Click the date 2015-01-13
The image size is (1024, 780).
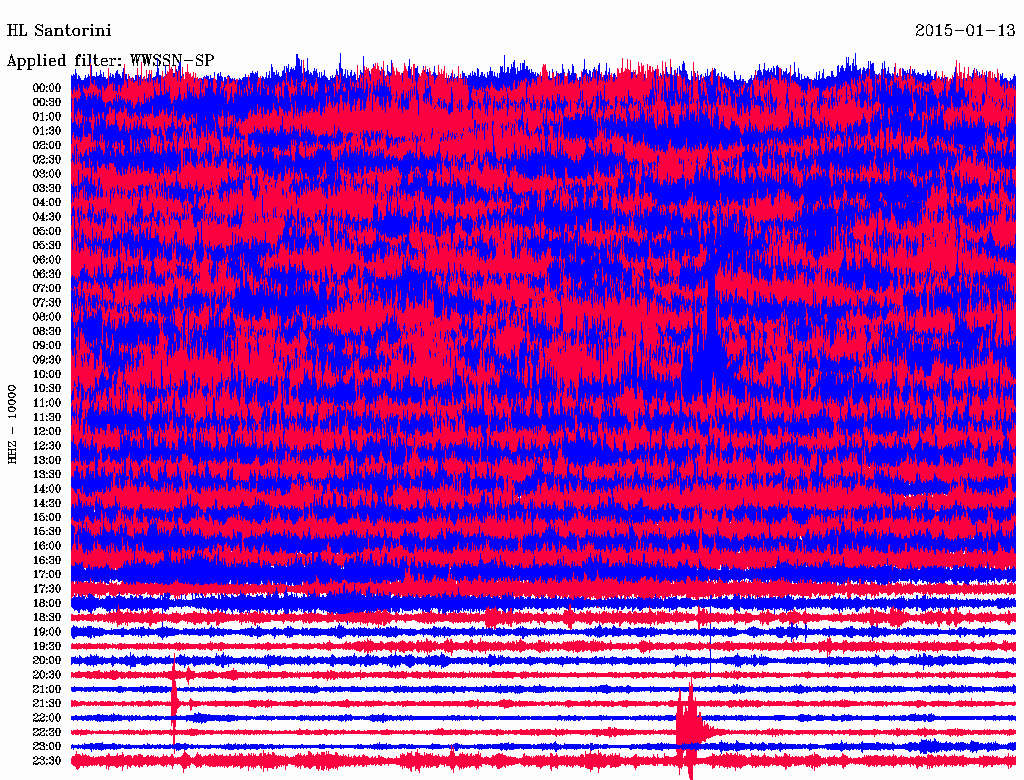coord(965,30)
